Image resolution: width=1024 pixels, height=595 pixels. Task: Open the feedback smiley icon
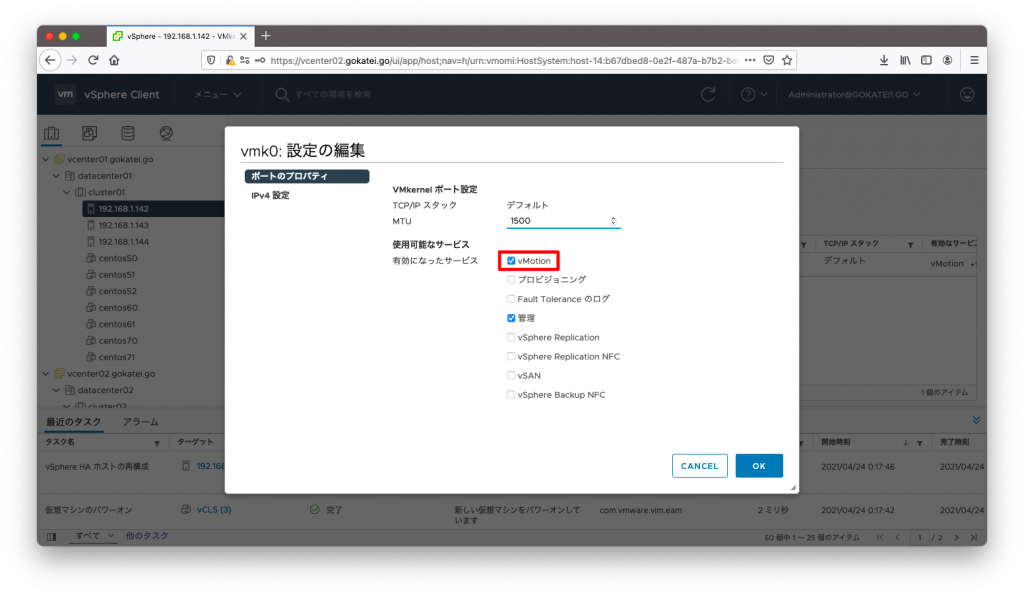coord(967,94)
